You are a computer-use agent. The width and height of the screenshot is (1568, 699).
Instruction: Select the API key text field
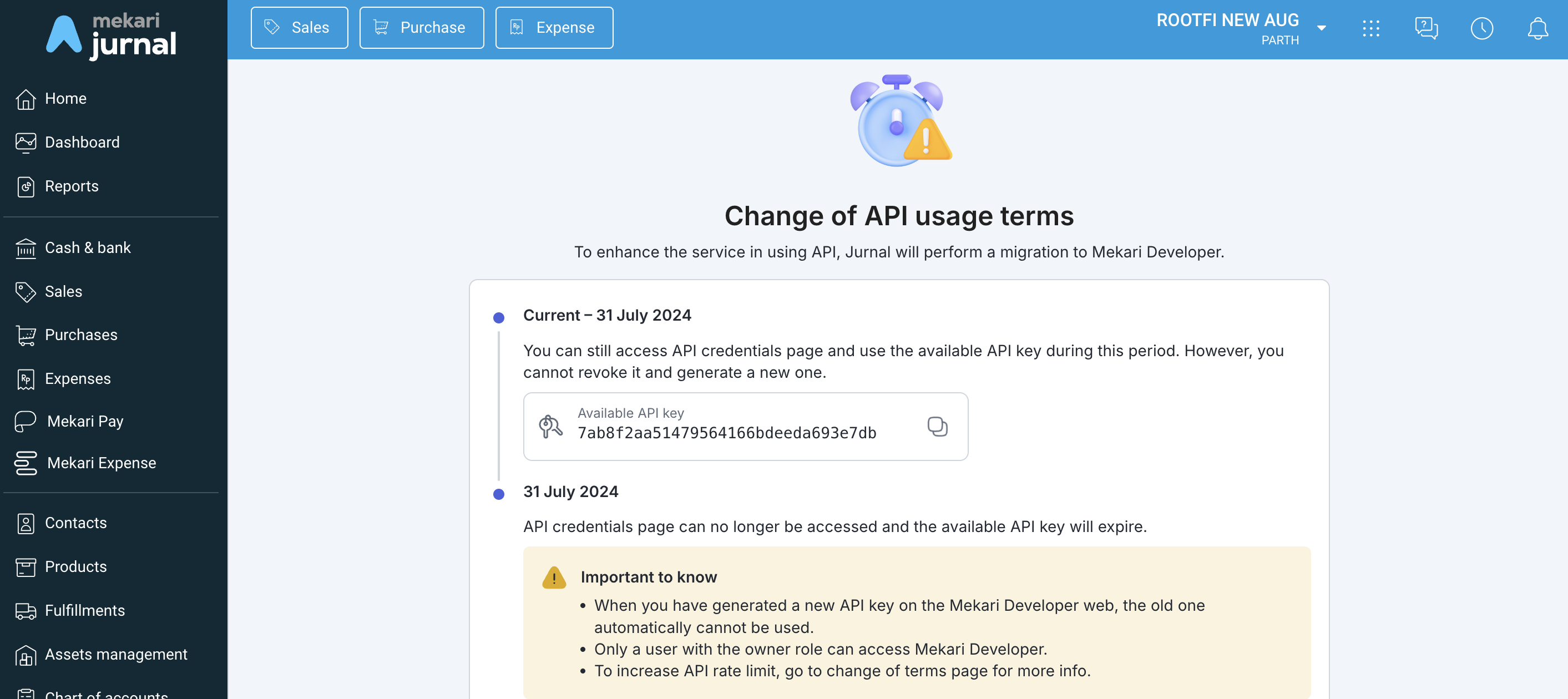point(727,433)
